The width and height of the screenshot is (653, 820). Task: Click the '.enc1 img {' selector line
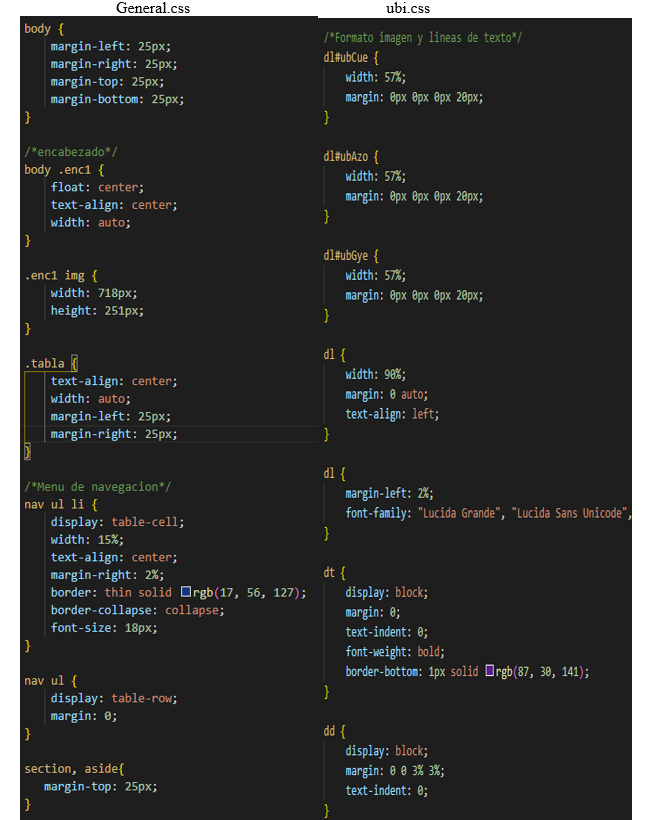(x=61, y=275)
